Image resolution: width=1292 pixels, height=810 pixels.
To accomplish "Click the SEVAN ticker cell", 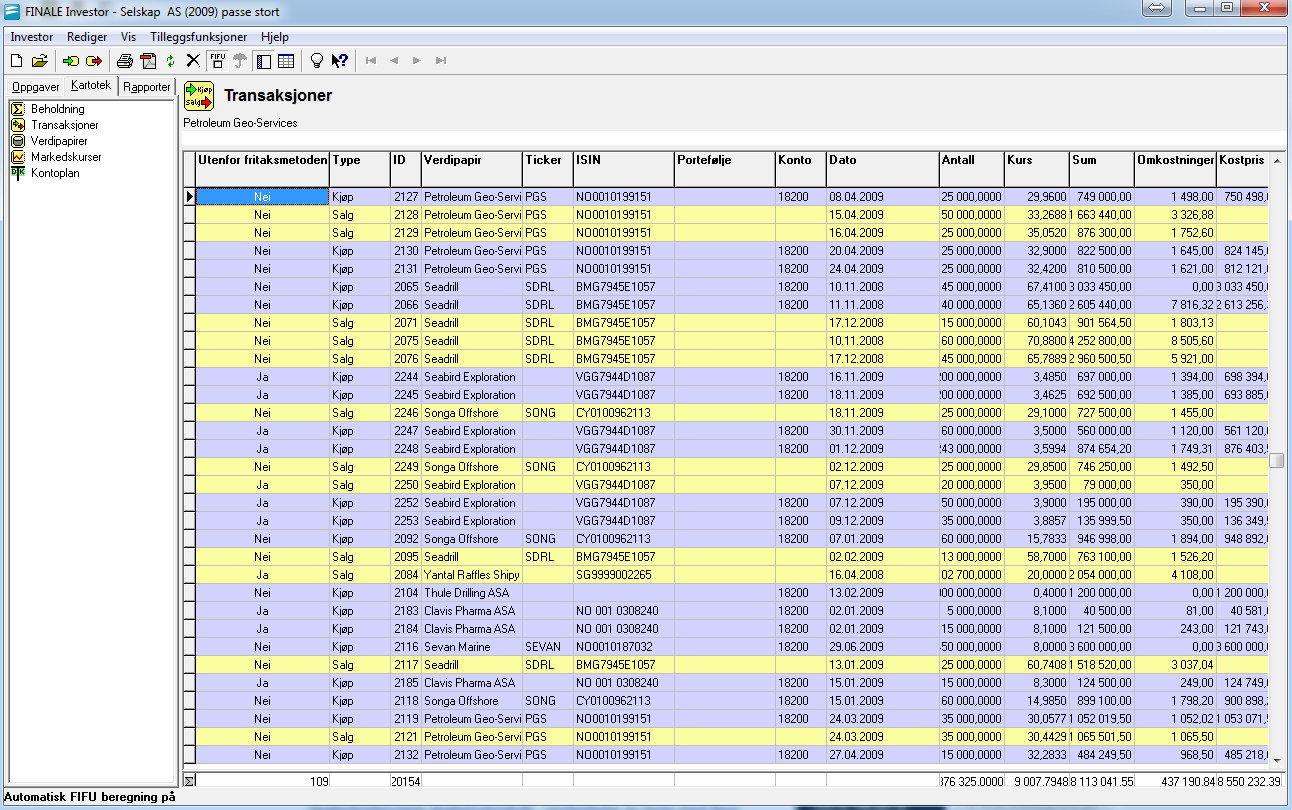I will [548, 647].
